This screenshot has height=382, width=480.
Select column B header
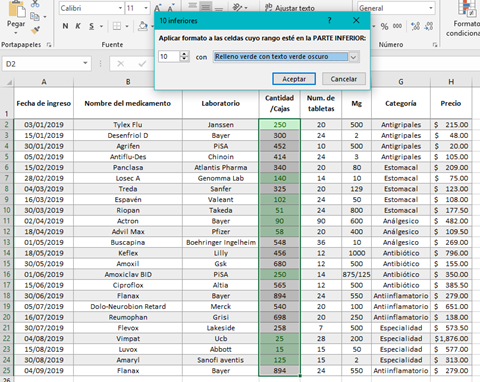click(x=128, y=82)
